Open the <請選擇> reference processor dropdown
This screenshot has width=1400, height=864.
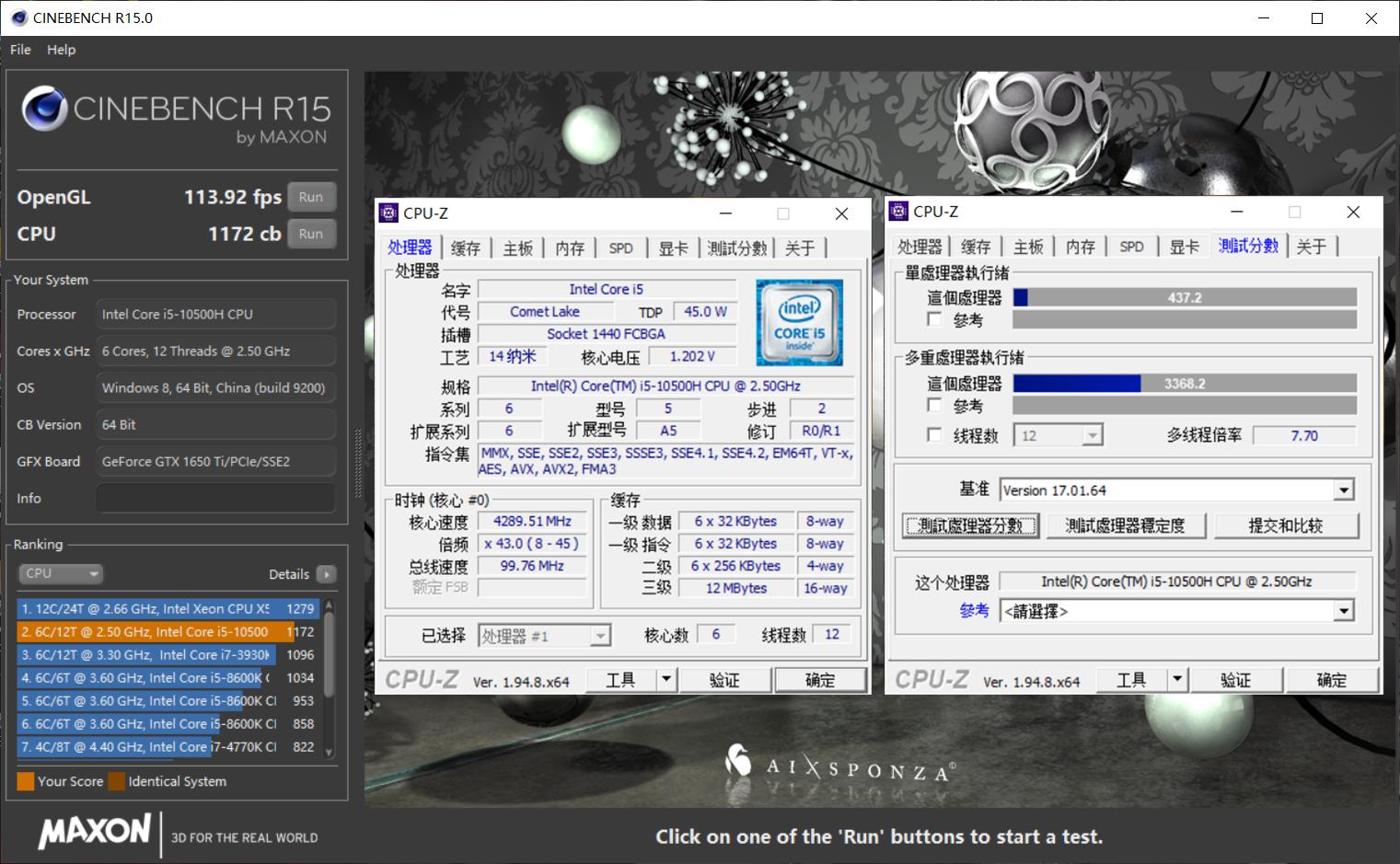click(1345, 610)
